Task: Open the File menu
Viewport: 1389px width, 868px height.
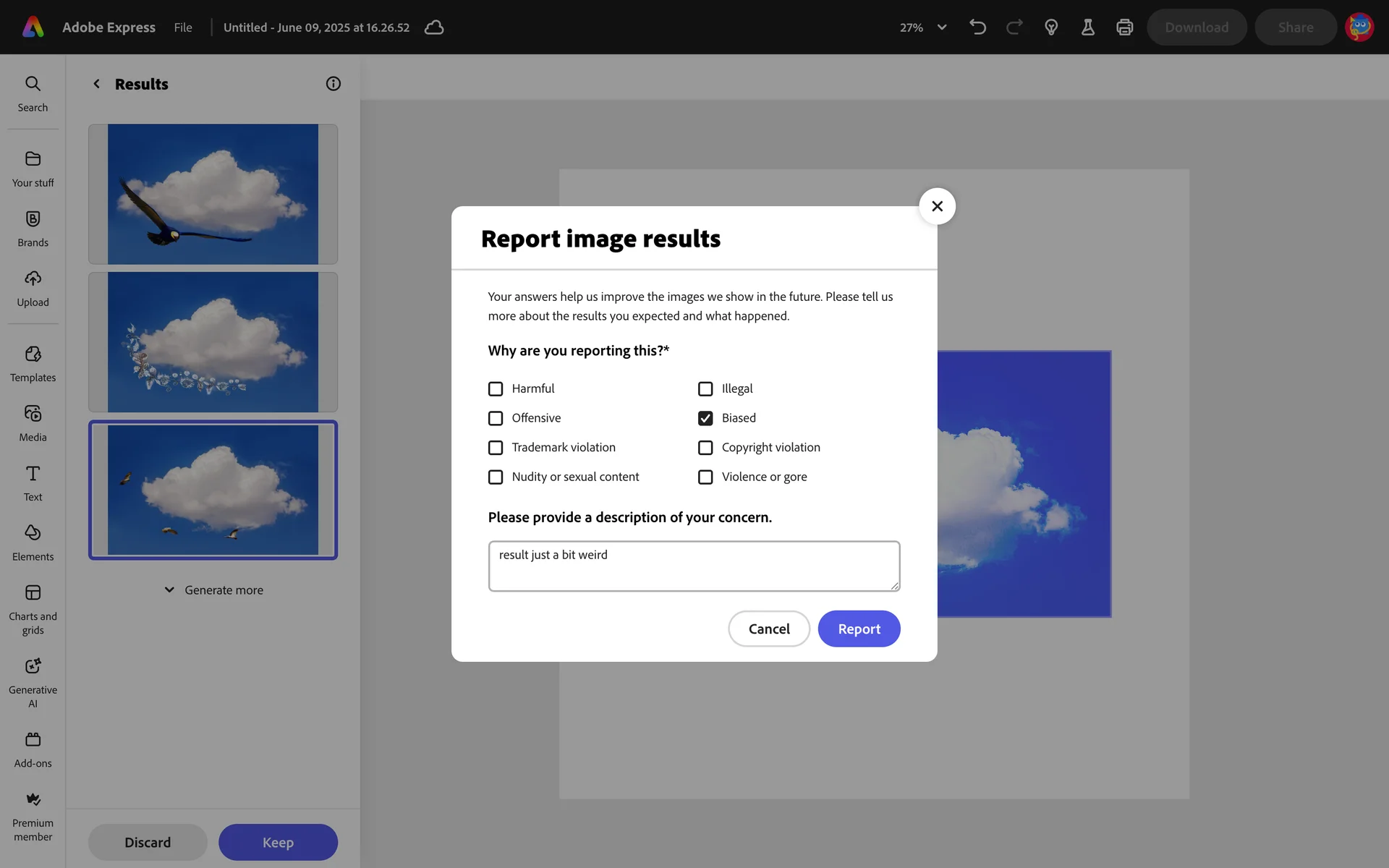Action: pyautogui.click(x=183, y=27)
